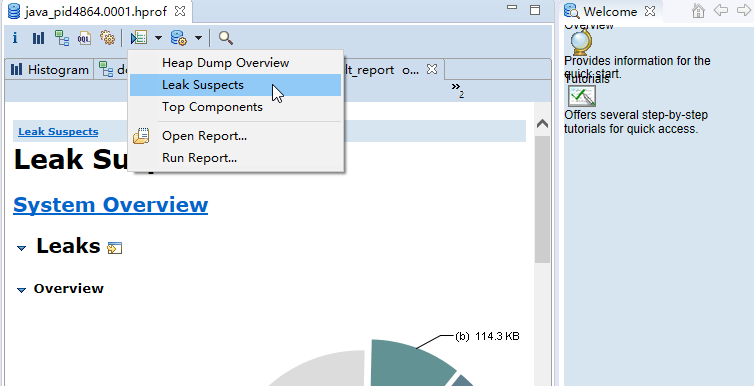Click "Offers several step-by-step tutorials" text

[x=636, y=122]
